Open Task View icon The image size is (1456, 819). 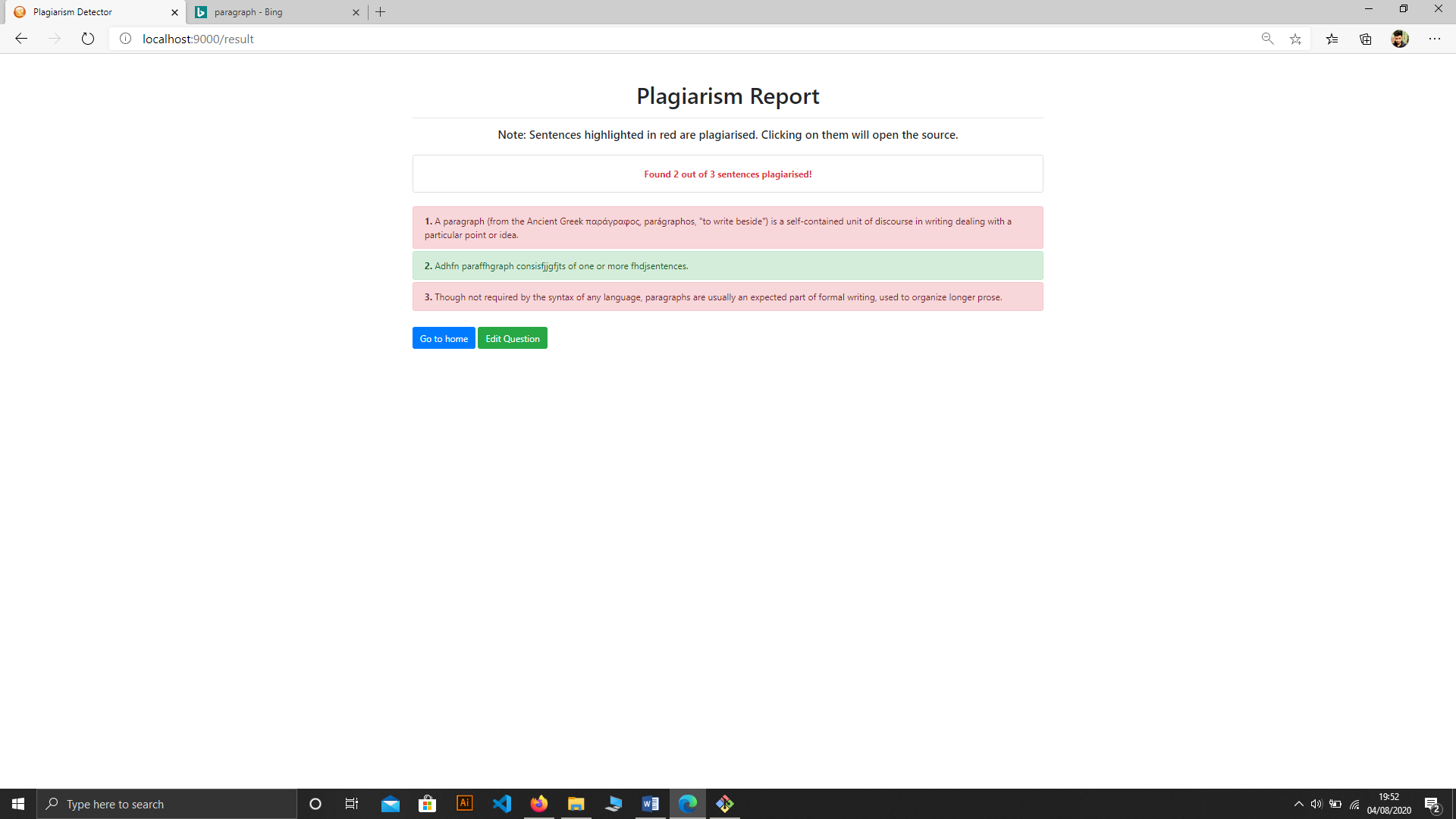pyautogui.click(x=352, y=804)
